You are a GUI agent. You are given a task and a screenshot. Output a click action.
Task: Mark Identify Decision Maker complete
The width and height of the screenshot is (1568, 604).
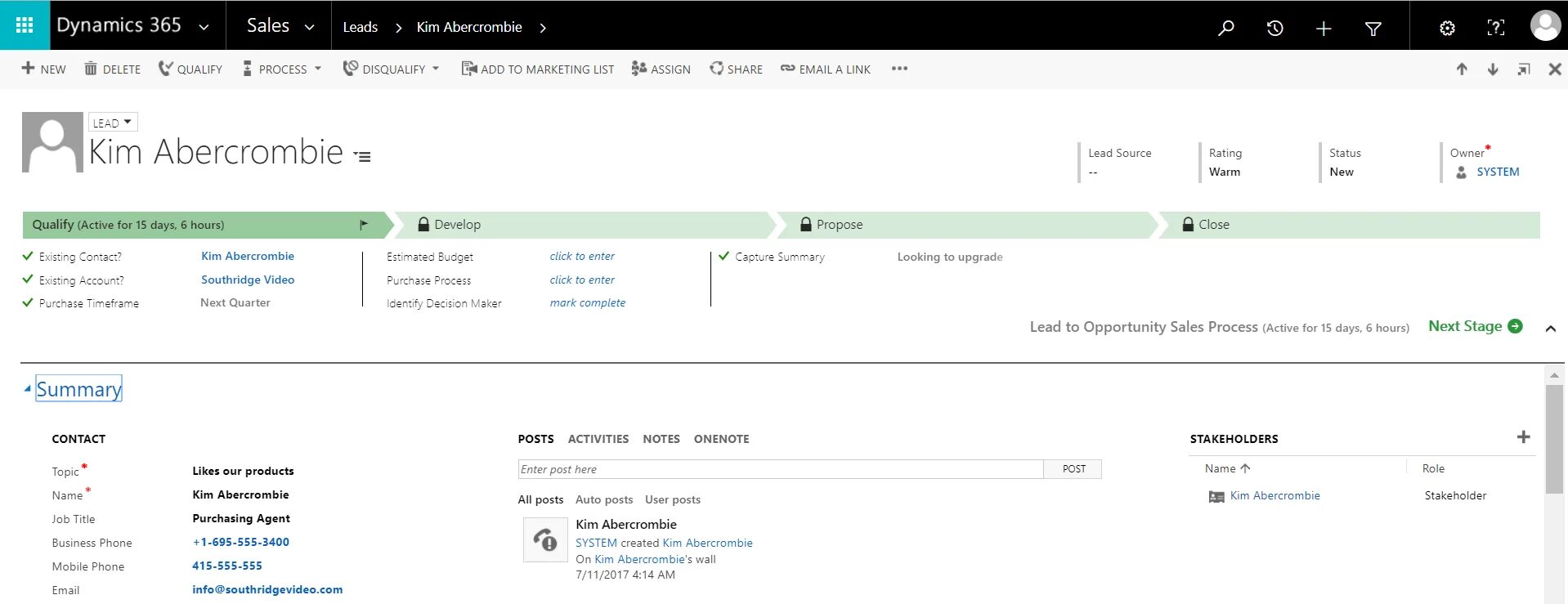[x=587, y=303]
